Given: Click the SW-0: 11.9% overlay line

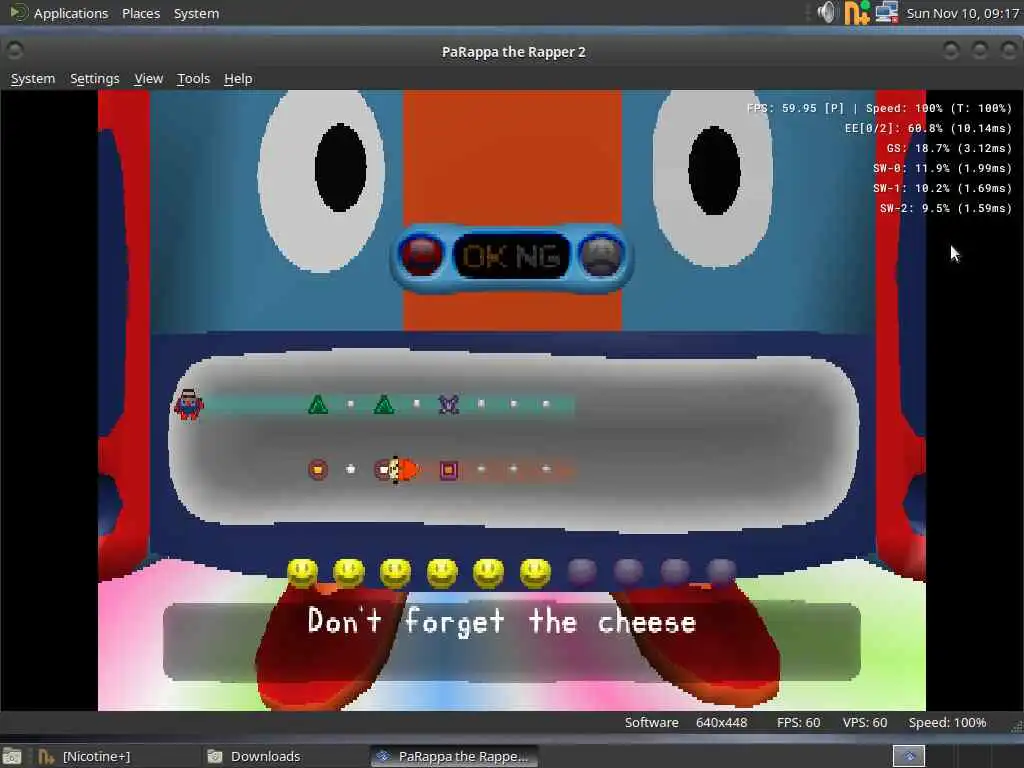Looking at the screenshot, I should pos(942,168).
